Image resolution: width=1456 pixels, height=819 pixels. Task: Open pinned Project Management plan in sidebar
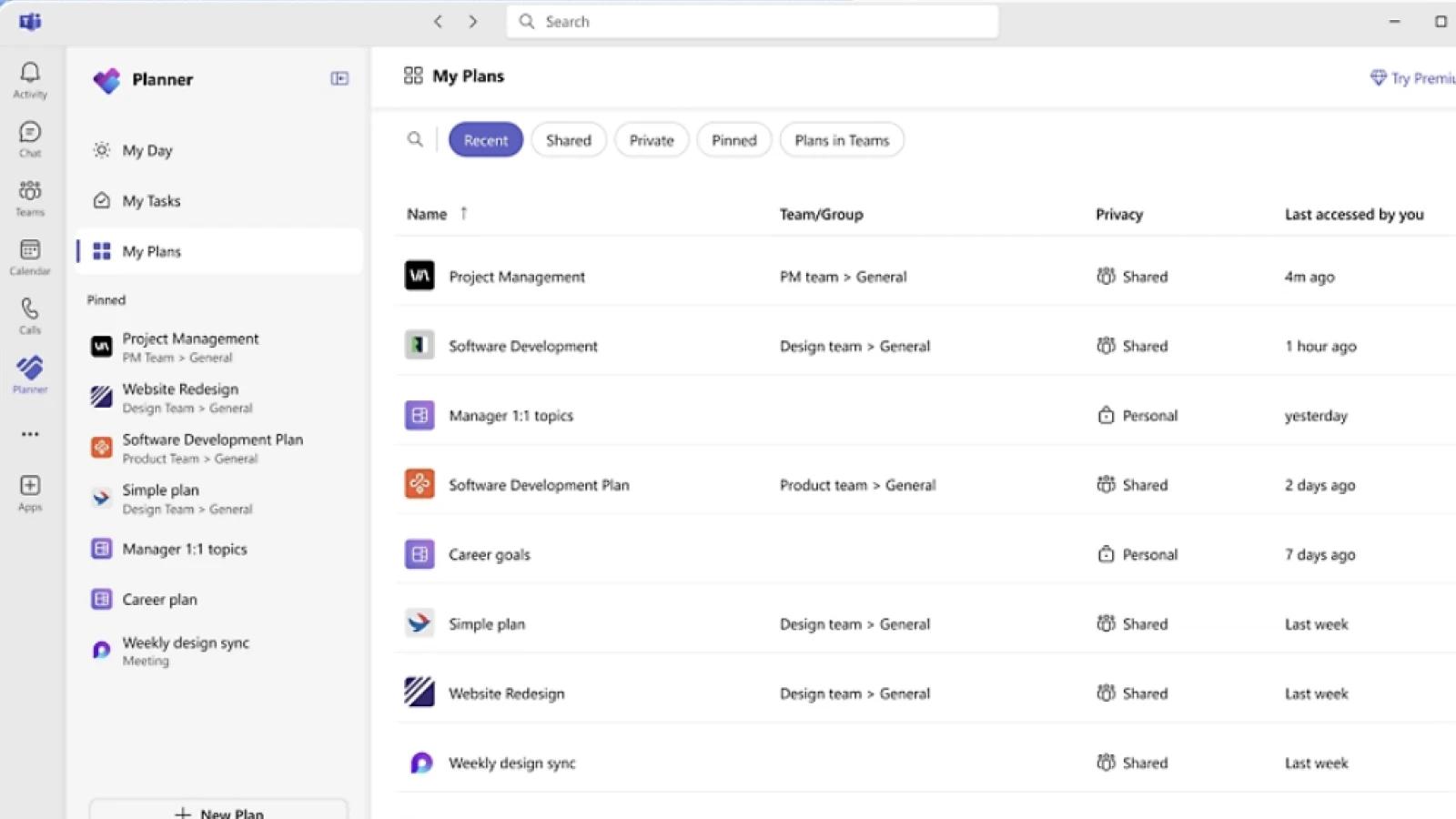[x=218, y=347]
